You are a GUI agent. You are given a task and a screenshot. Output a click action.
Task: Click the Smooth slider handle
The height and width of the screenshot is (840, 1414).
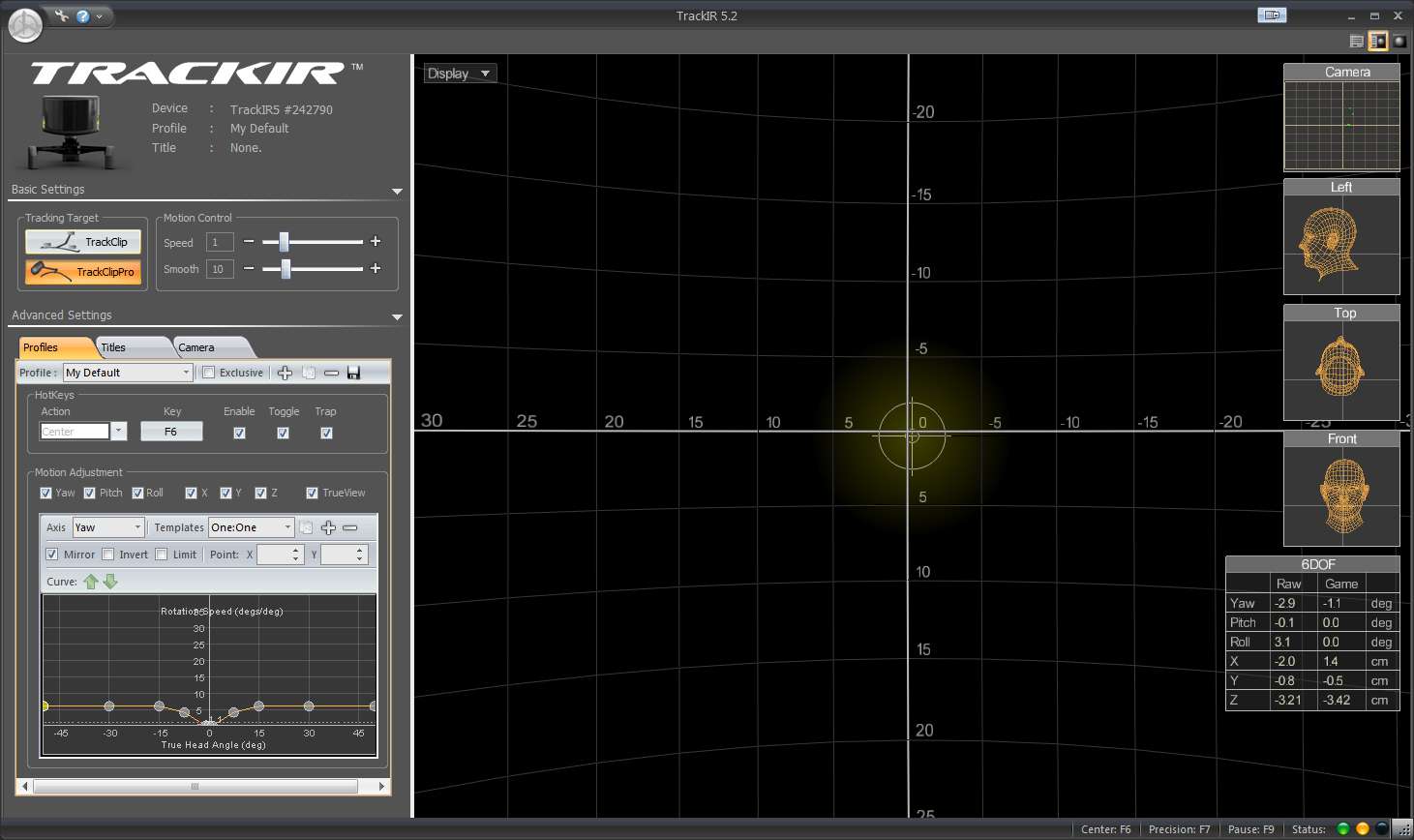click(x=286, y=269)
